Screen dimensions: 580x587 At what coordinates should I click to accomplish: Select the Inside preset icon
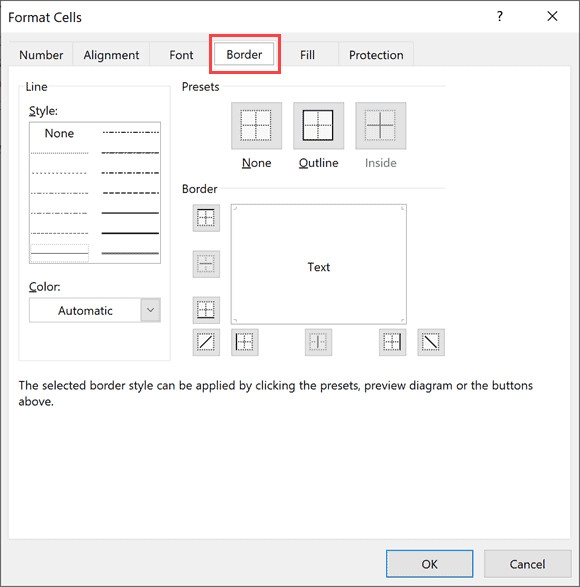pos(380,126)
